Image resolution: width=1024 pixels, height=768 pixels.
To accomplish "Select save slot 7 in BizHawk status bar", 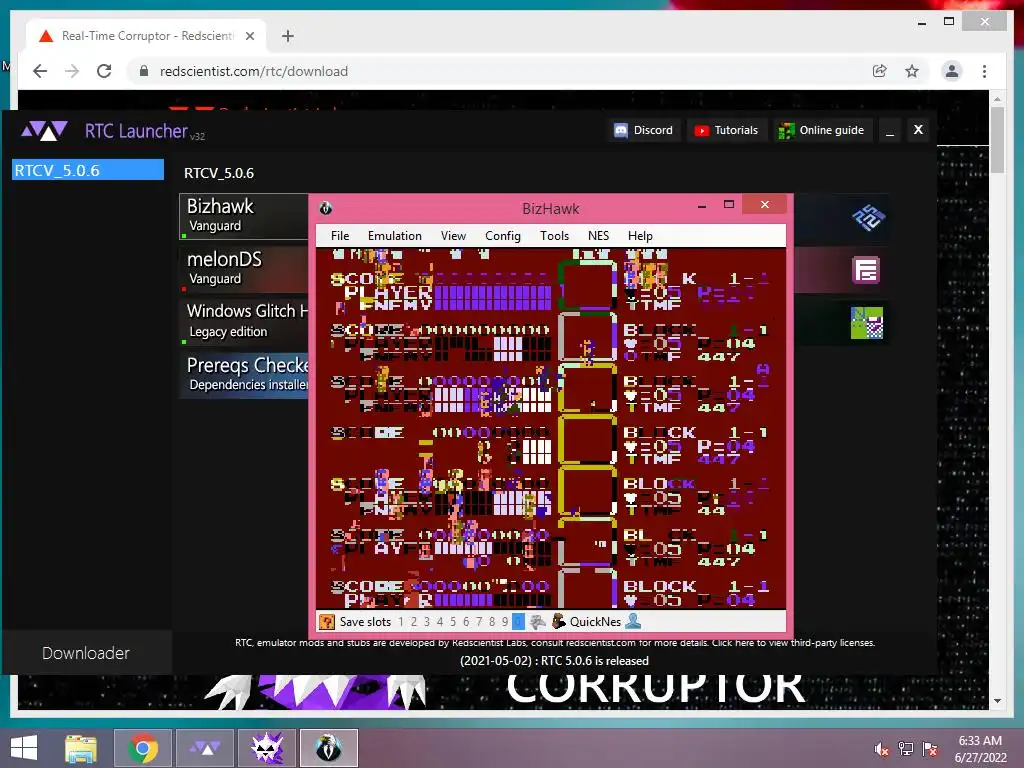I will pyautogui.click(x=479, y=622).
